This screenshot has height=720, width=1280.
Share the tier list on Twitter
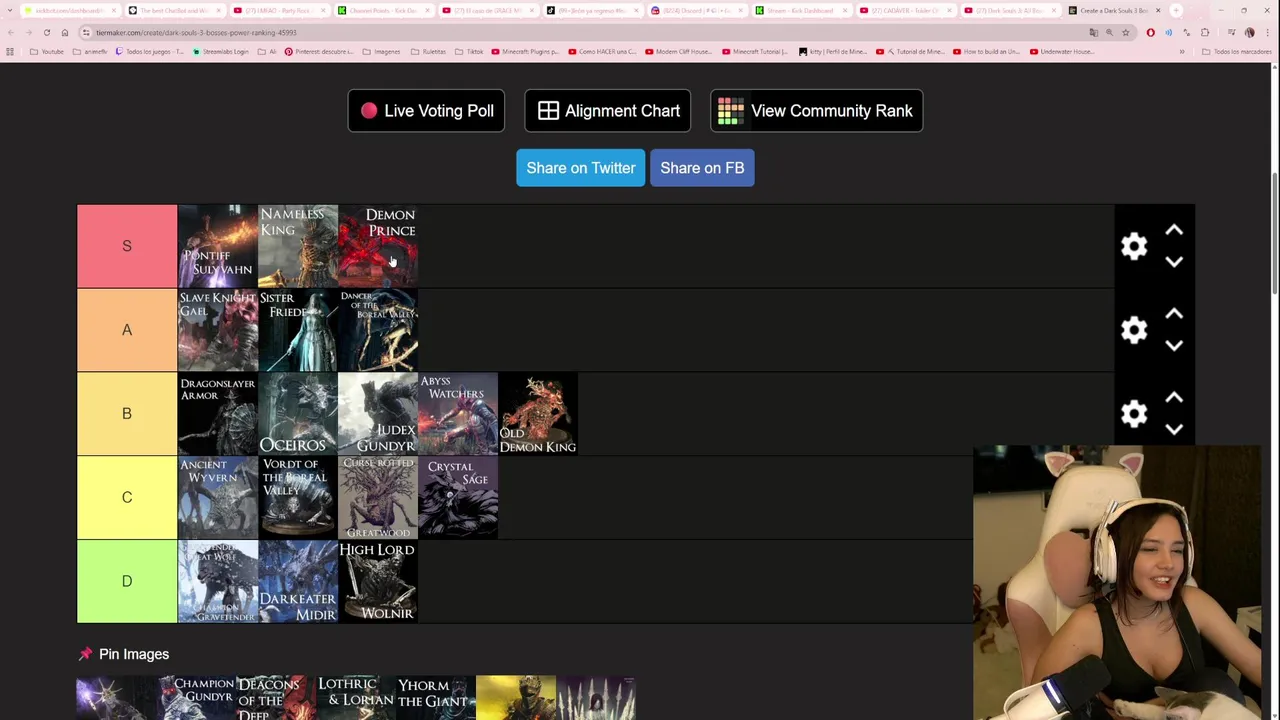point(580,168)
